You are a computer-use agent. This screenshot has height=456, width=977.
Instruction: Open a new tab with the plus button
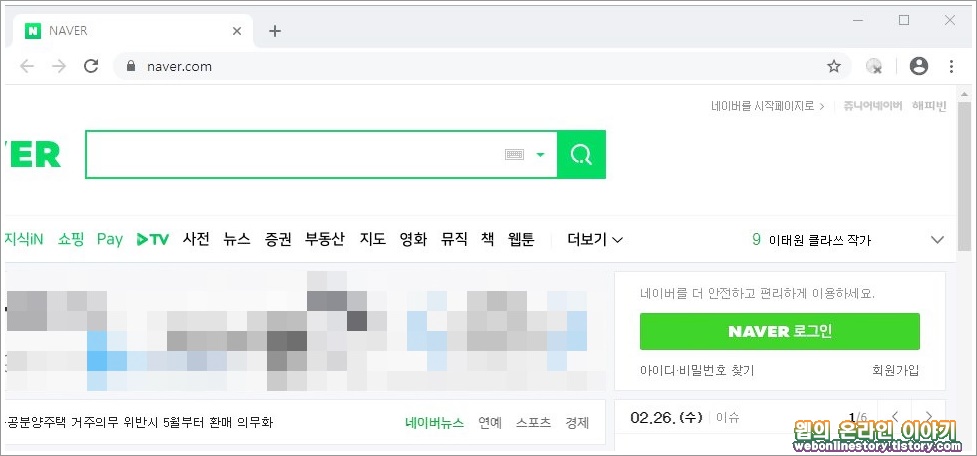tap(275, 31)
